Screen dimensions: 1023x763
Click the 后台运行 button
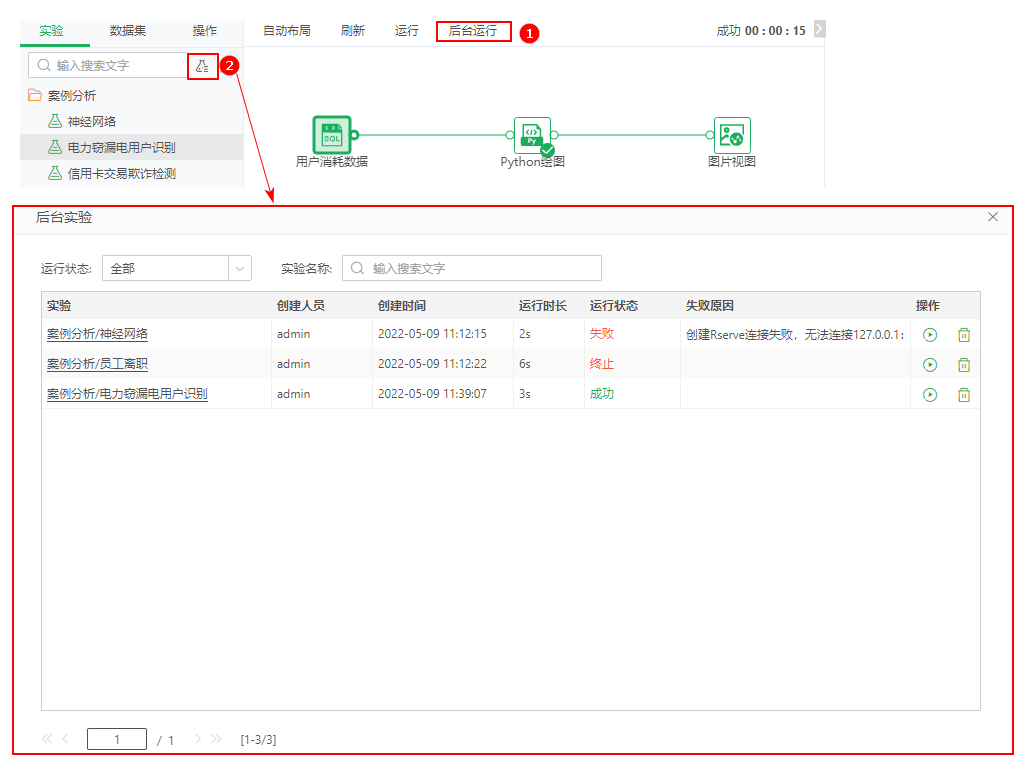click(x=473, y=31)
